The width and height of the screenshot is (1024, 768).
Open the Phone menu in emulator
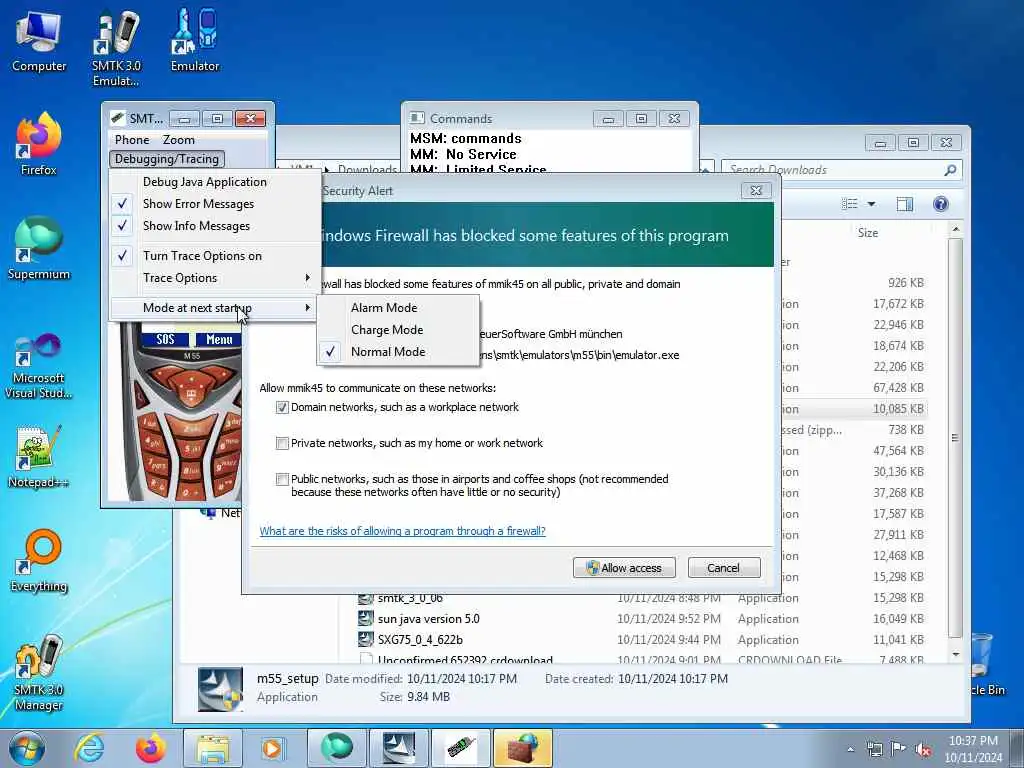coord(132,140)
